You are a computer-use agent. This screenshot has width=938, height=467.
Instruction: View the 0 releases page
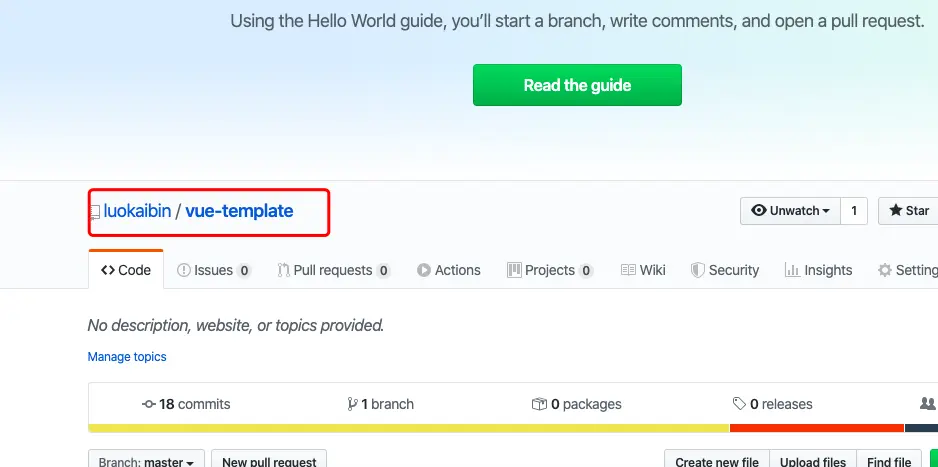click(773, 404)
